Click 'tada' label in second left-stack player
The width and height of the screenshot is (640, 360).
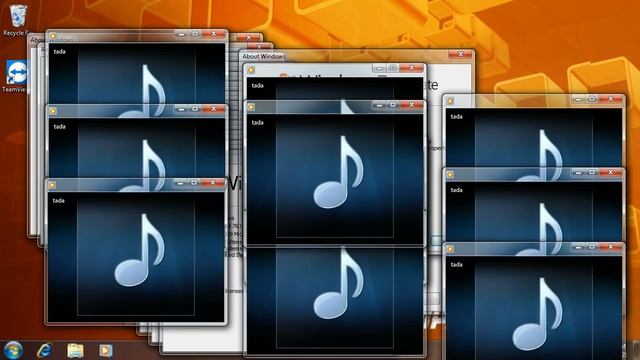[x=60, y=127]
